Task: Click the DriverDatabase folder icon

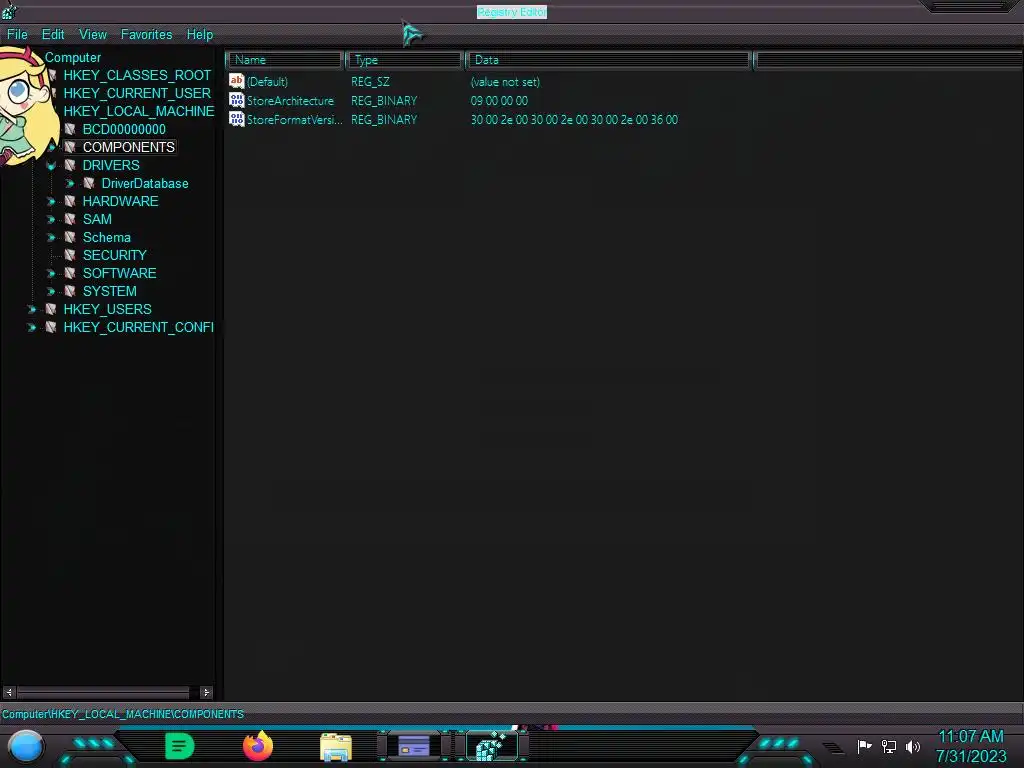Action: pyautogui.click(x=89, y=184)
